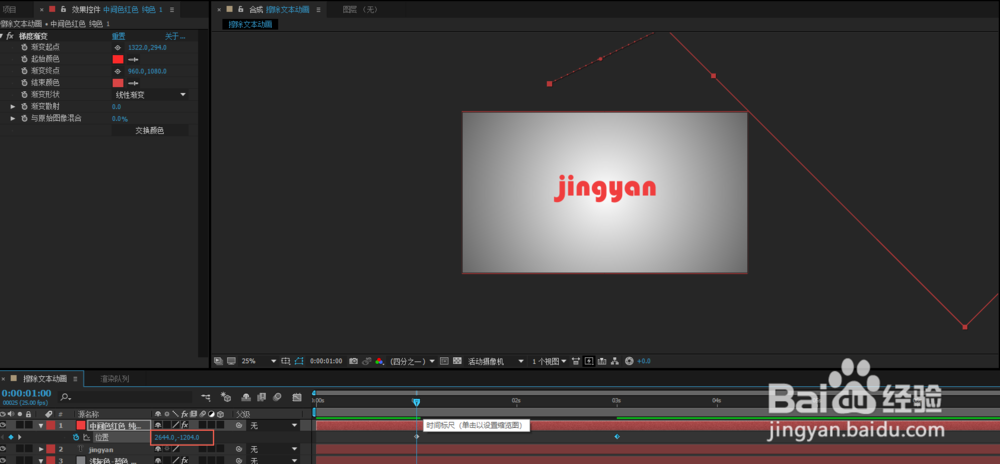Select the 图层 (无) panel tab
This screenshot has width=1000, height=464.
pos(360,10)
